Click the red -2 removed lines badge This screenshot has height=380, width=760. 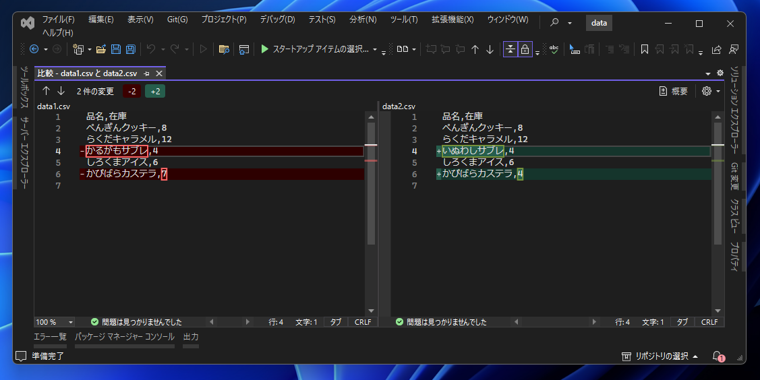132,91
